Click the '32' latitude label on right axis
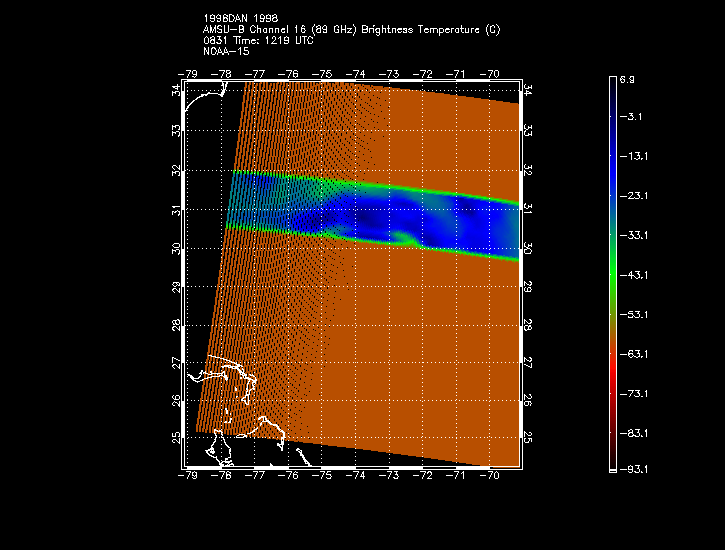Viewport: 725px width, 550px height. click(528, 171)
